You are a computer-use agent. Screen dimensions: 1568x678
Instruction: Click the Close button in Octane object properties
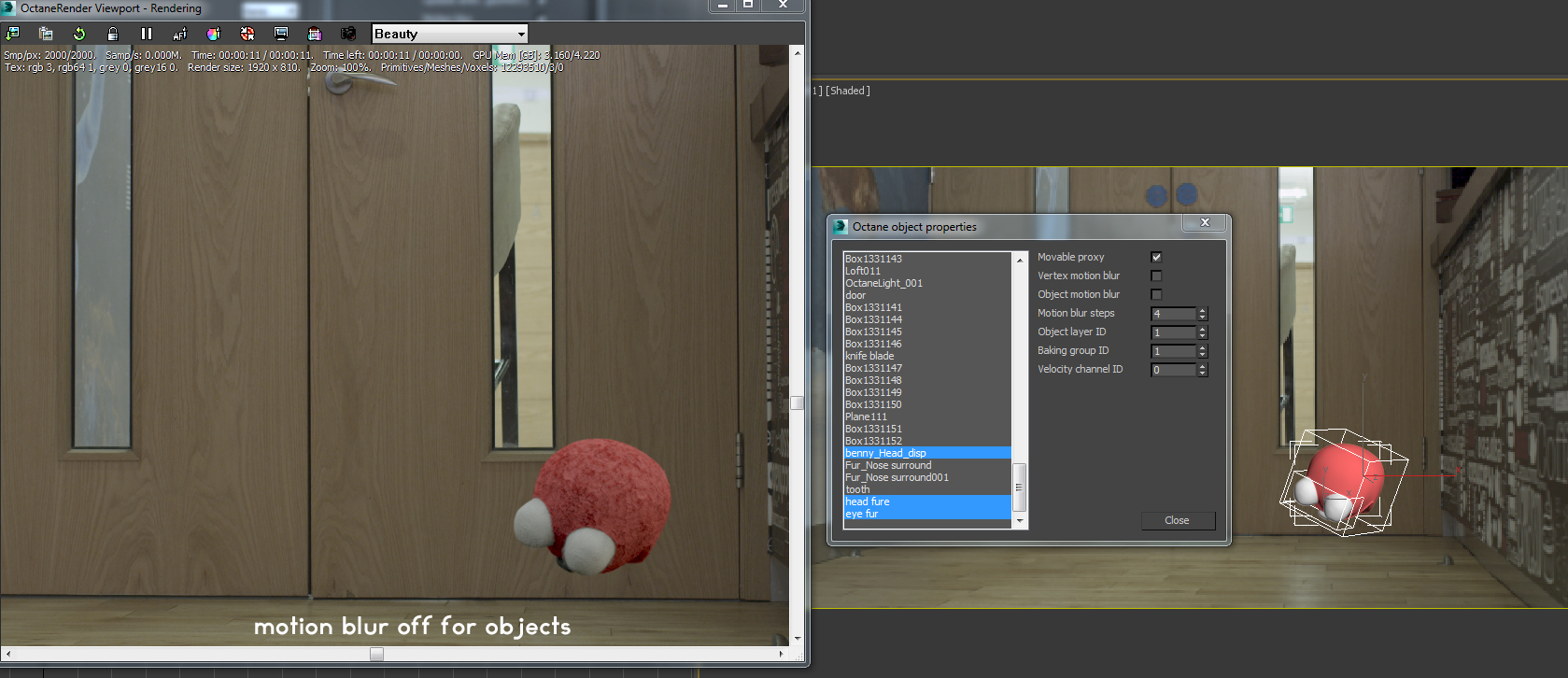pos(1178,520)
